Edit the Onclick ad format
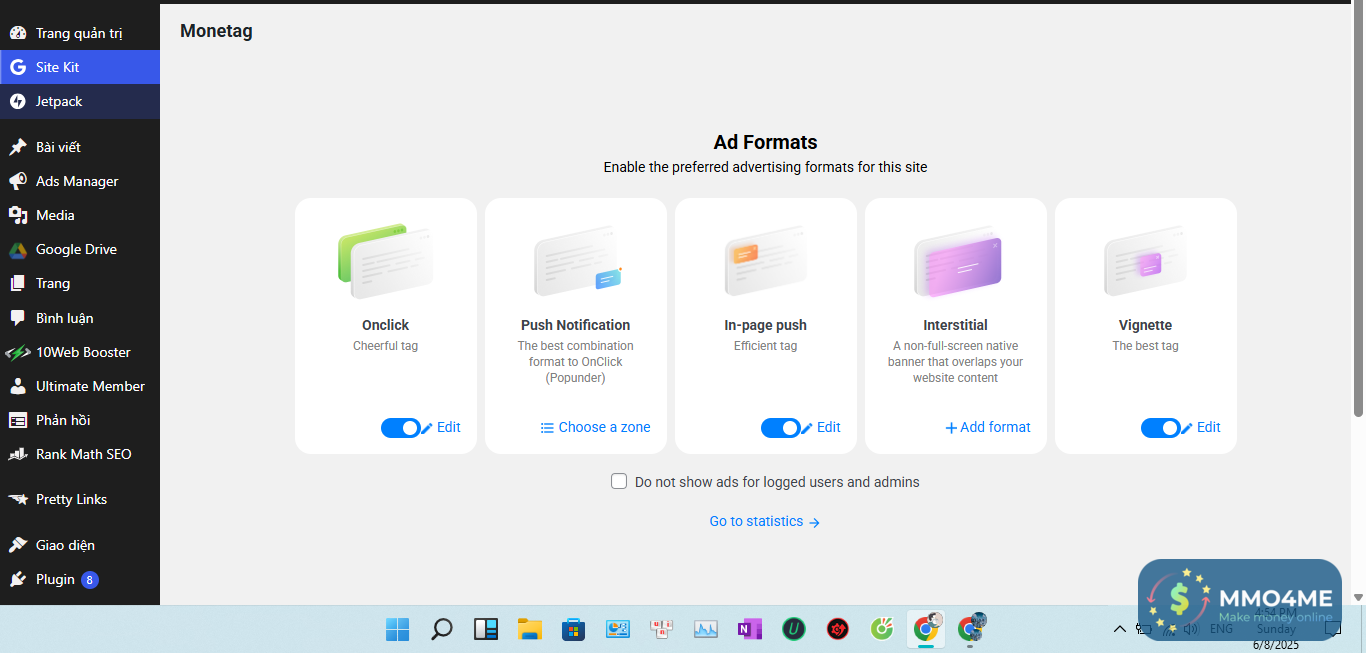This screenshot has height=653, width=1366. pyautogui.click(x=441, y=427)
